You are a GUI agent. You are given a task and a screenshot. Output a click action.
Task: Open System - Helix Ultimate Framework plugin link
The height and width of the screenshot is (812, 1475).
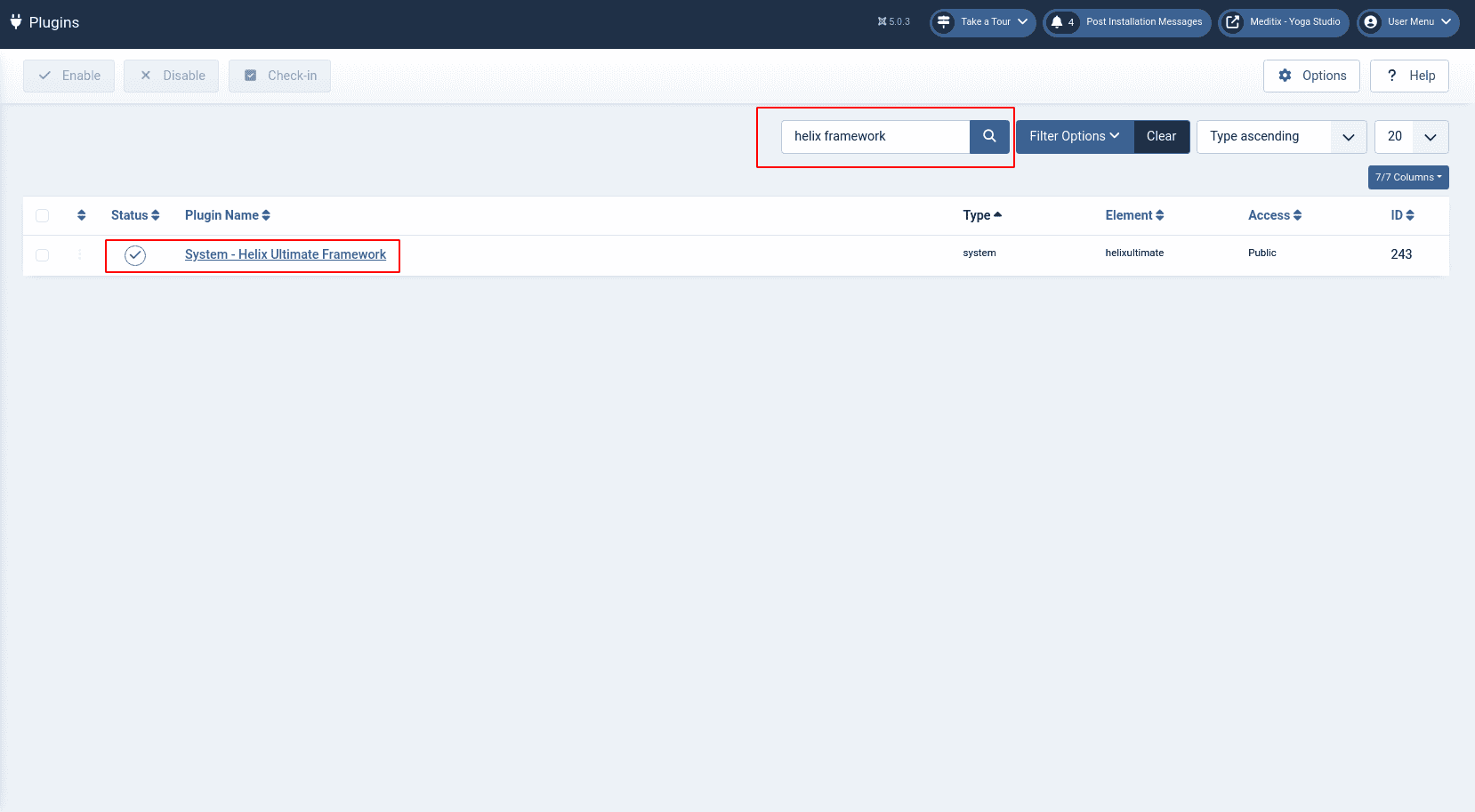285,254
